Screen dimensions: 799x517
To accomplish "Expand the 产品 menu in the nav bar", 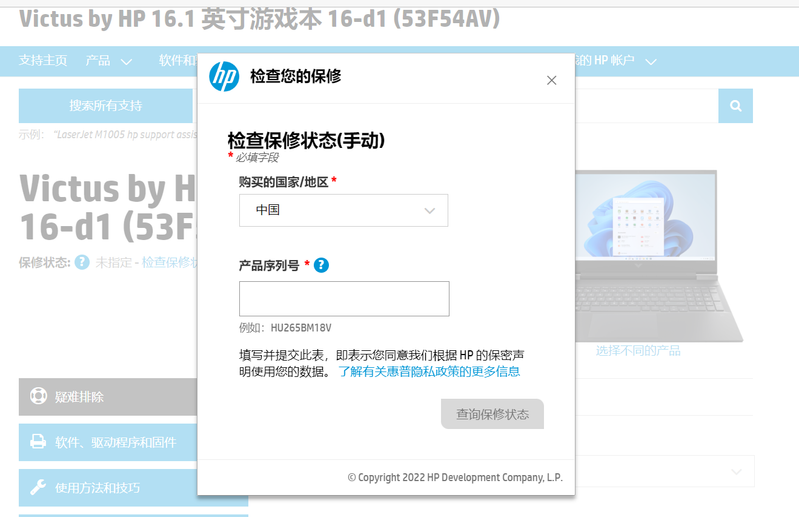I will [109, 61].
